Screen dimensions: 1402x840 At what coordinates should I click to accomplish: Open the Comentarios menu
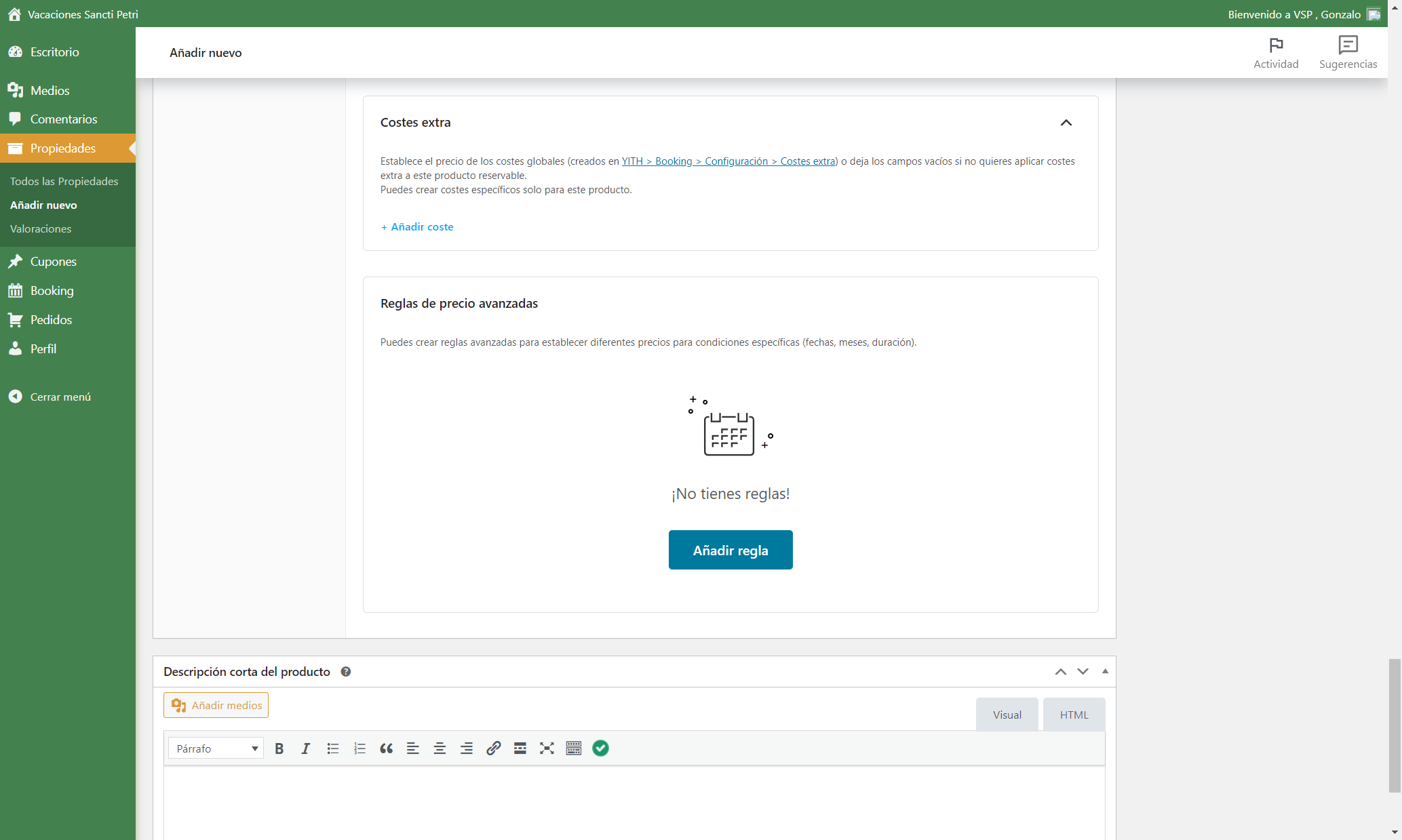68,119
